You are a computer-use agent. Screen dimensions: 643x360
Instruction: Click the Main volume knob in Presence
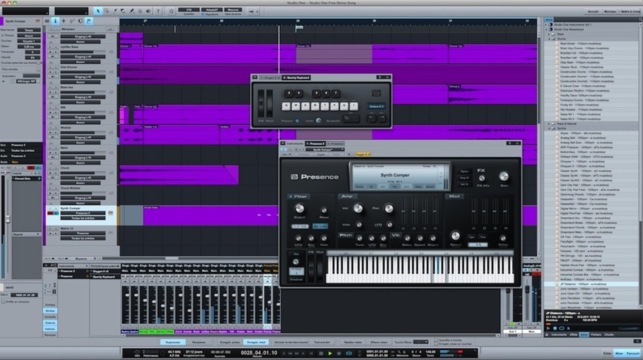(x=504, y=176)
